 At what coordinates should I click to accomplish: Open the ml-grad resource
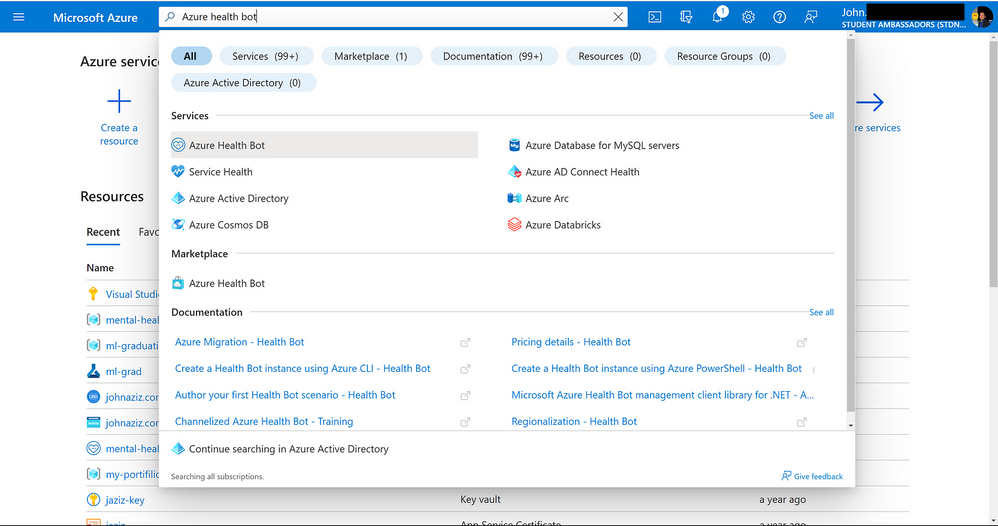click(123, 371)
